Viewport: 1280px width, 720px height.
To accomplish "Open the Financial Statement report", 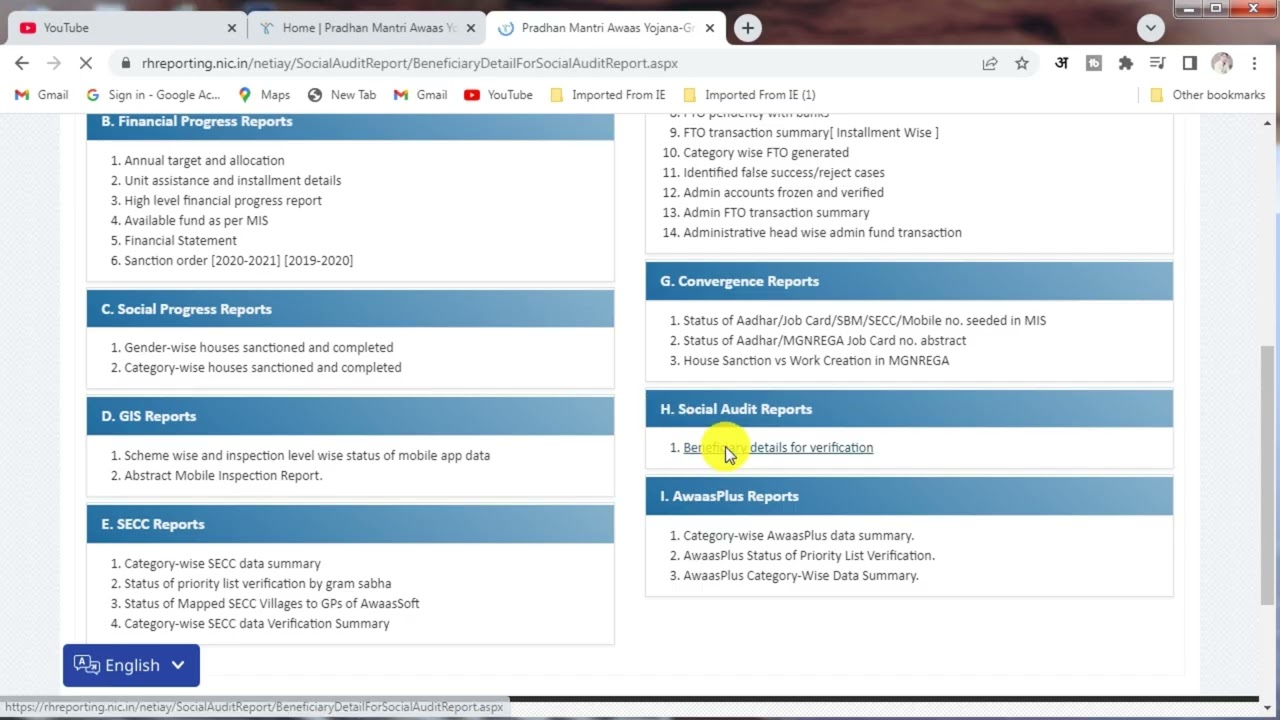I will pos(180,240).
